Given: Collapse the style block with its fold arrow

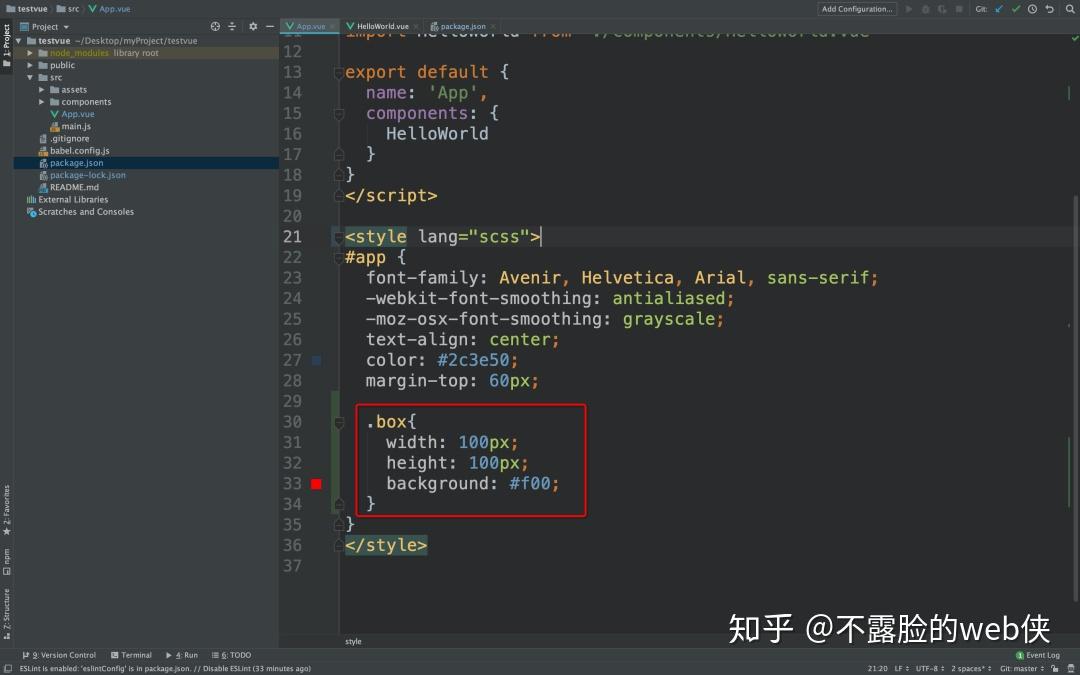Looking at the screenshot, I should pyautogui.click(x=337, y=236).
